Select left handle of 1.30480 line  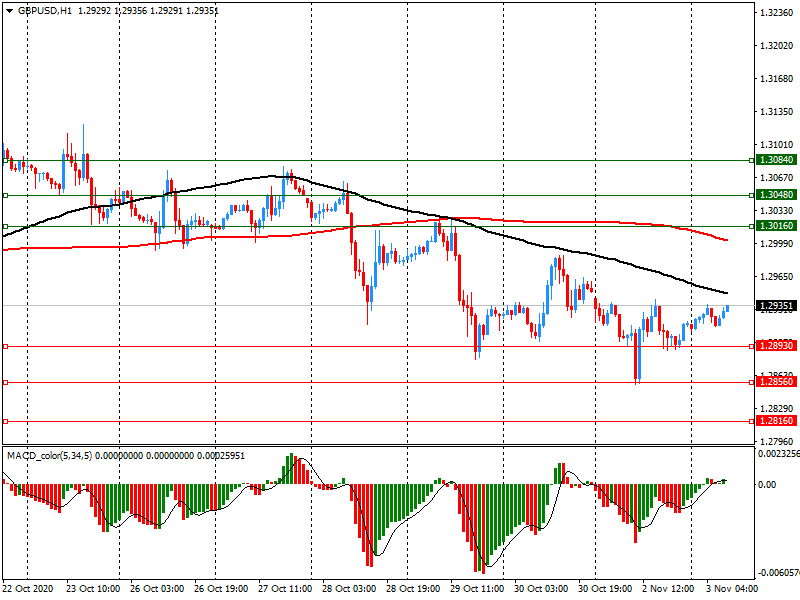click(x=6, y=195)
